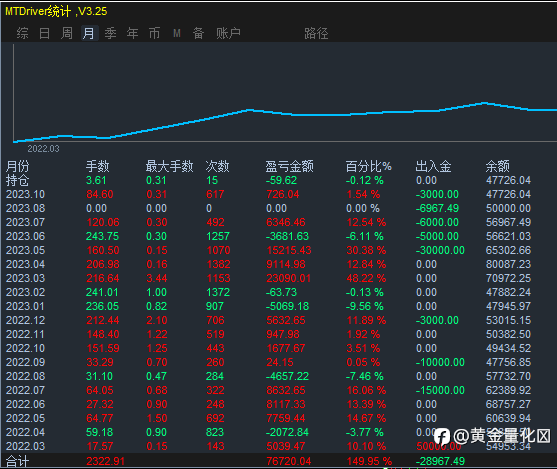
Task: Open the 日 daily statistics tab
Action: point(44,33)
